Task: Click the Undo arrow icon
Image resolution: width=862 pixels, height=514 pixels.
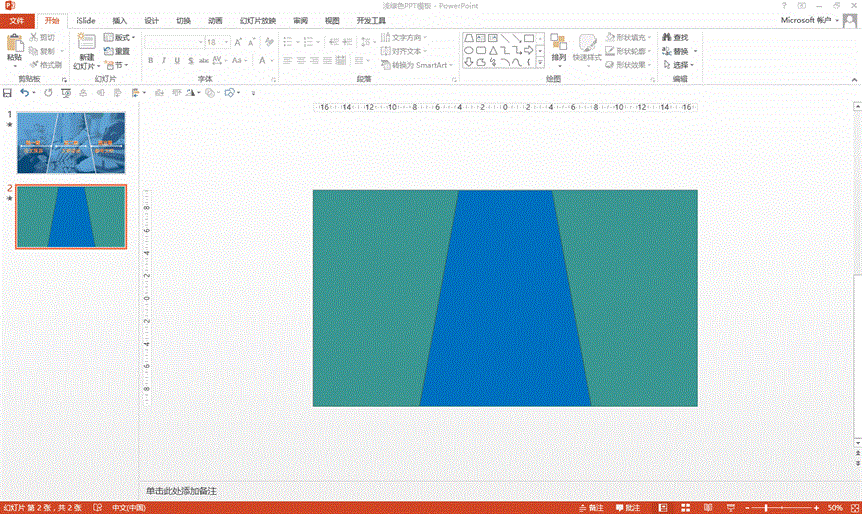Action: pos(25,93)
